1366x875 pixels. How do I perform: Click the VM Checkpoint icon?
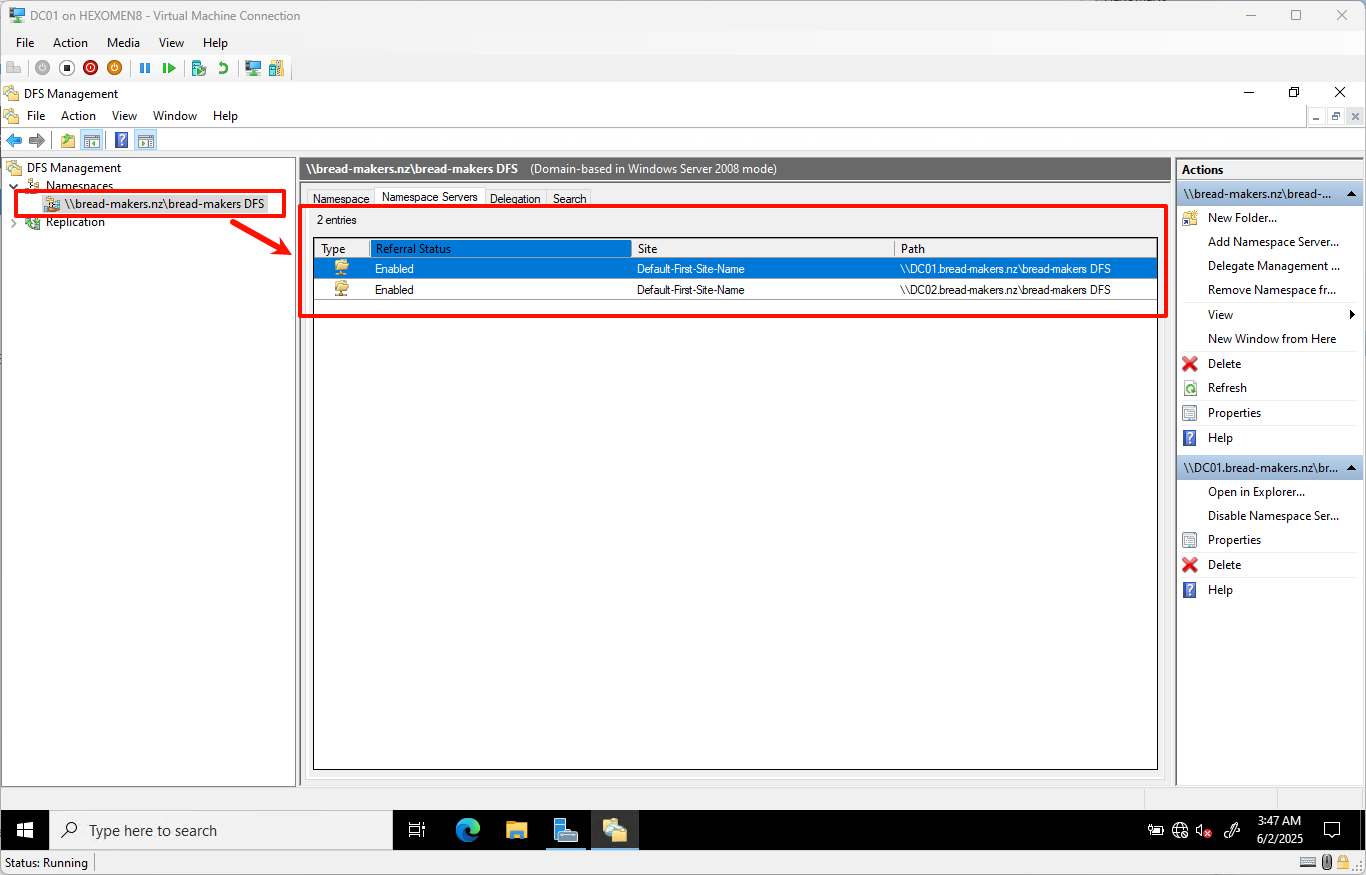(x=199, y=68)
